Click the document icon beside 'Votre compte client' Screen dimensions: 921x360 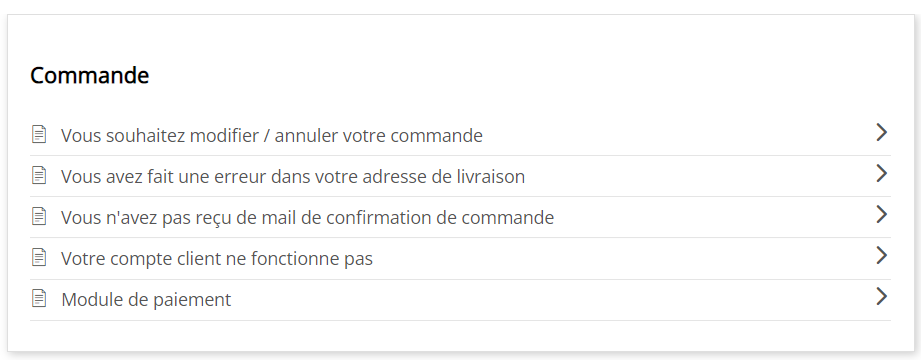tap(39, 258)
